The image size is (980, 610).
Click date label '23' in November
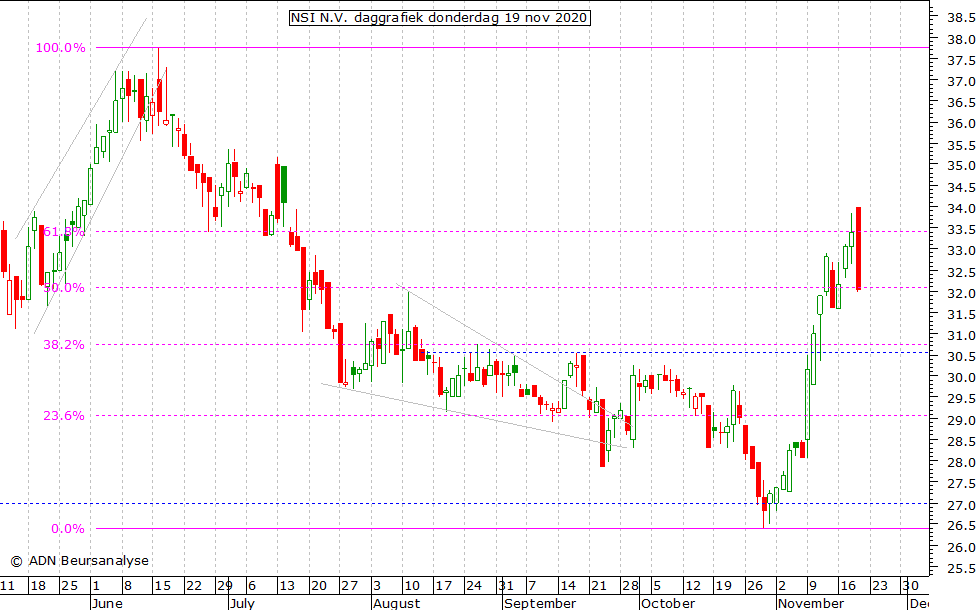879,586
